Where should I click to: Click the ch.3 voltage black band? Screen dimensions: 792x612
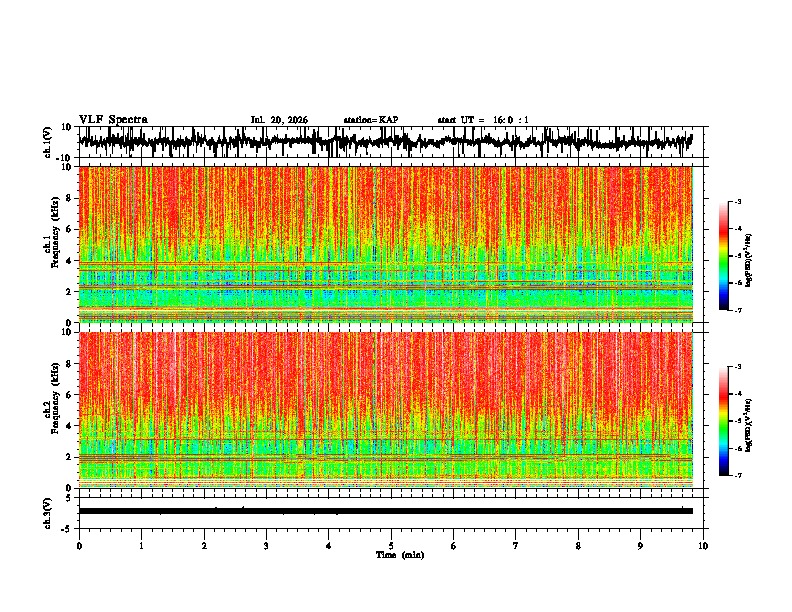point(385,511)
